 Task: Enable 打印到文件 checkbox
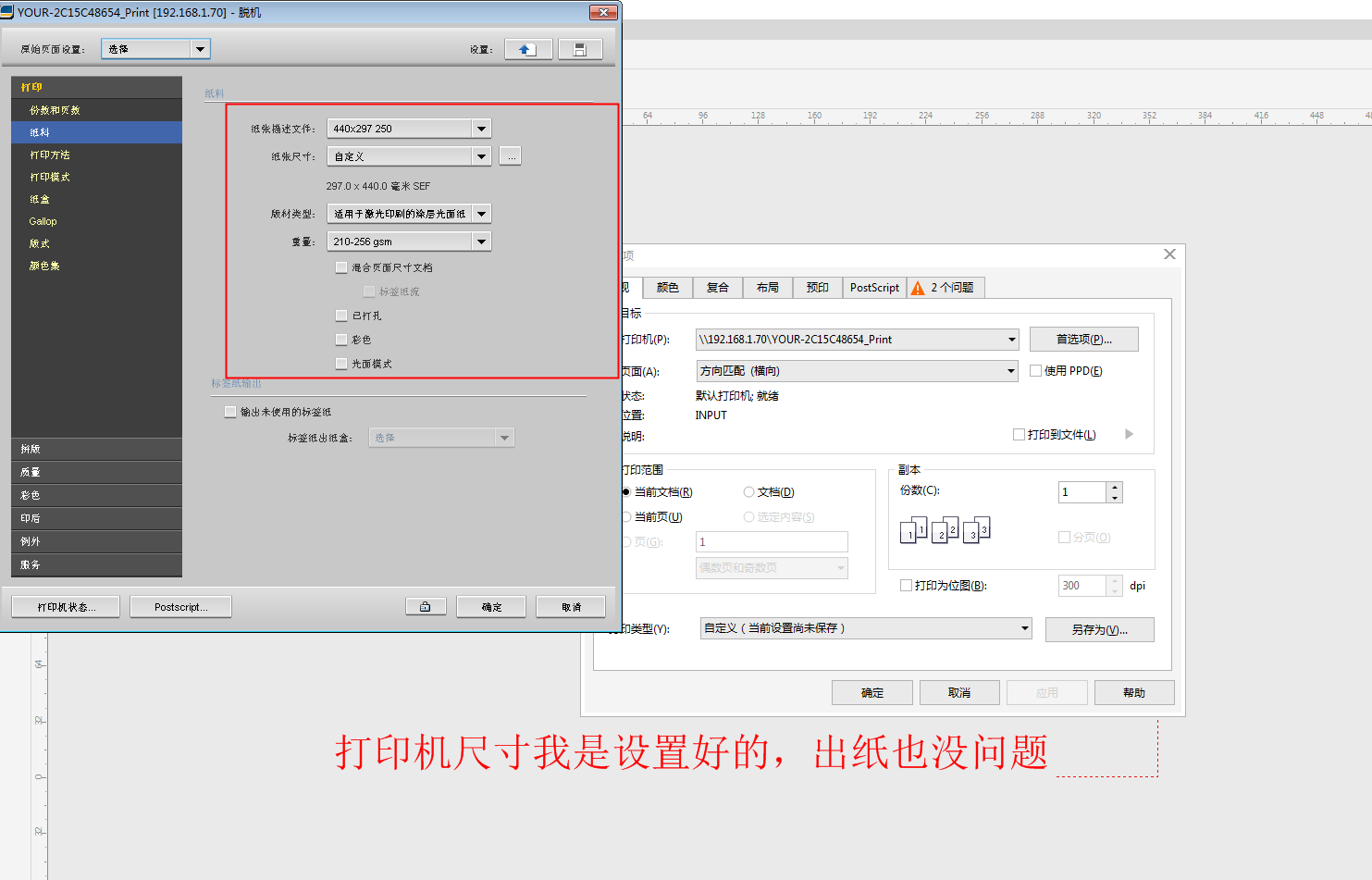(1019, 435)
